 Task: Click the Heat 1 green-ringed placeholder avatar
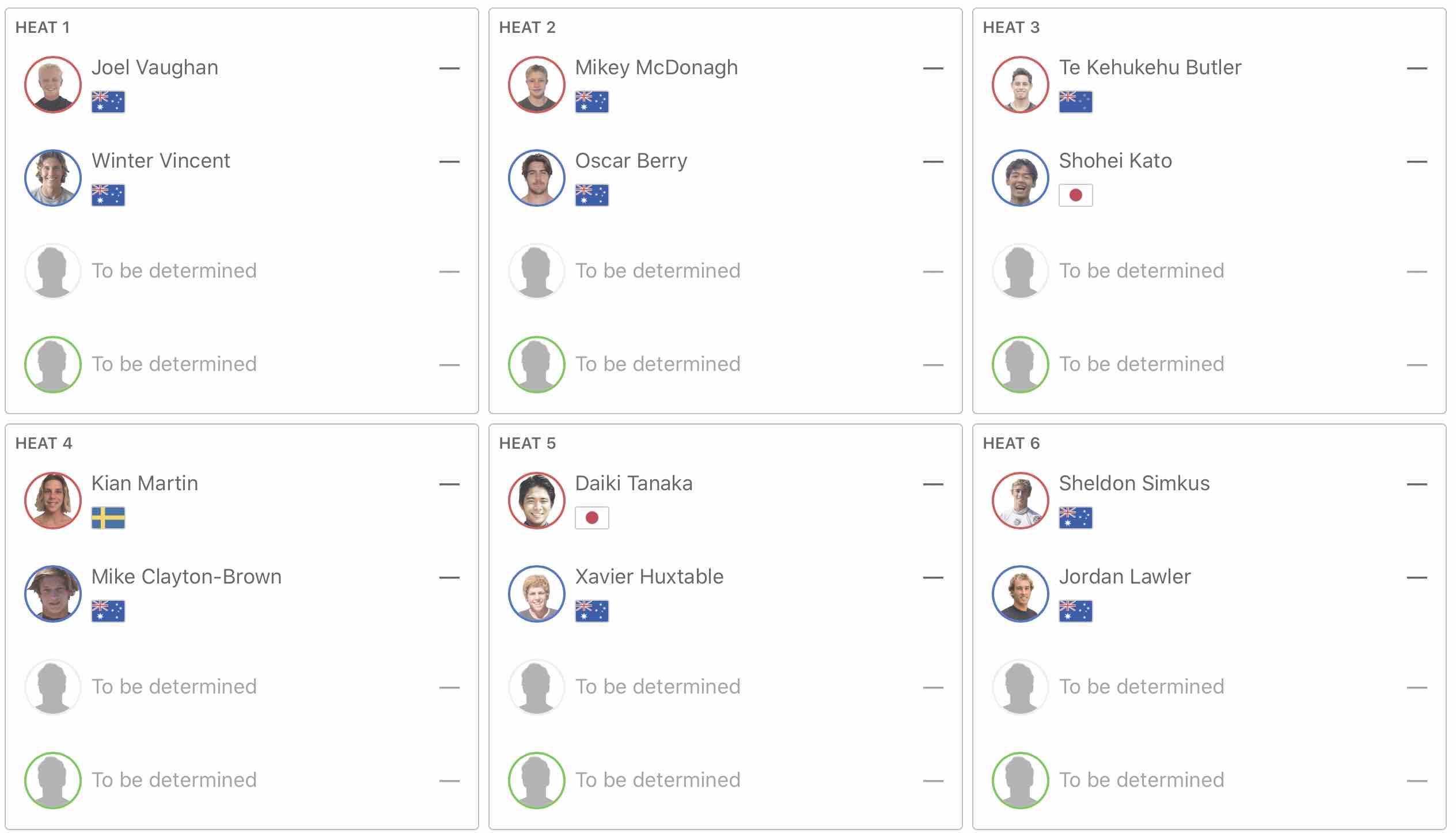click(x=53, y=365)
